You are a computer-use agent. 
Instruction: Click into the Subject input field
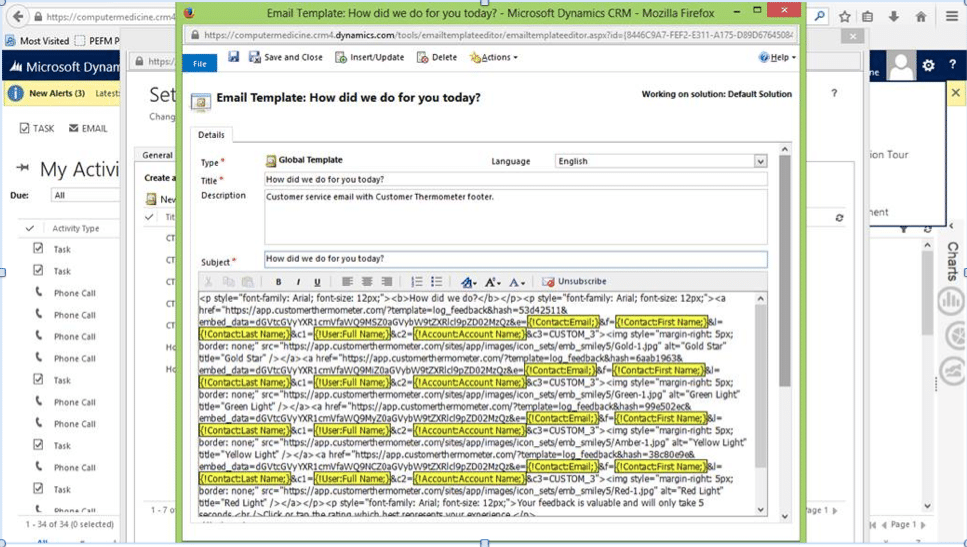pyautogui.click(x=516, y=259)
